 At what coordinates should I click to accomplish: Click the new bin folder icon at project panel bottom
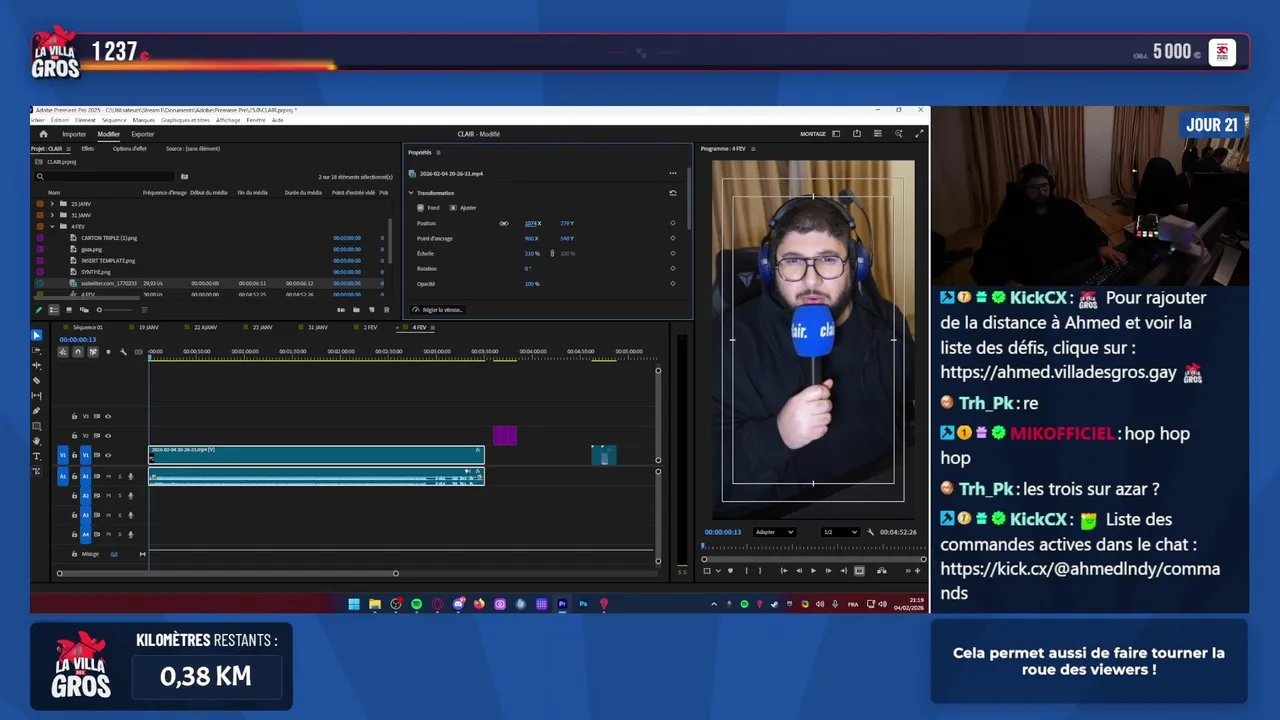356,309
